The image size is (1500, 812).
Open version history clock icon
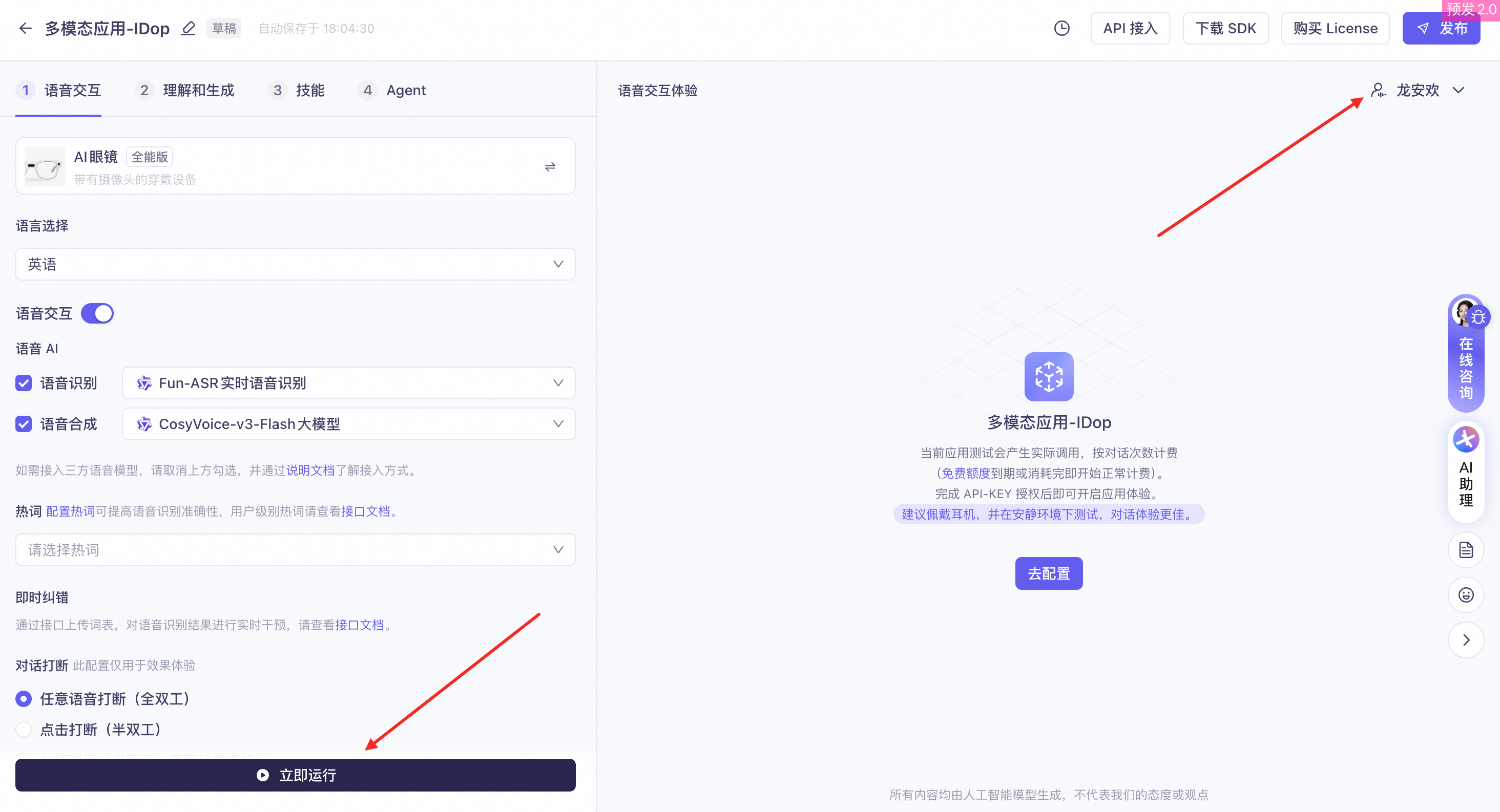coord(1061,28)
